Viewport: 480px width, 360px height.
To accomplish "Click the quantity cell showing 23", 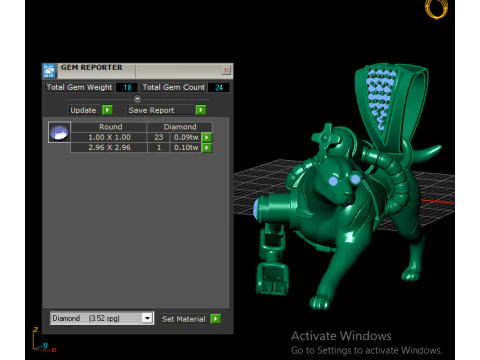I will pyautogui.click(x=159, y=137).
